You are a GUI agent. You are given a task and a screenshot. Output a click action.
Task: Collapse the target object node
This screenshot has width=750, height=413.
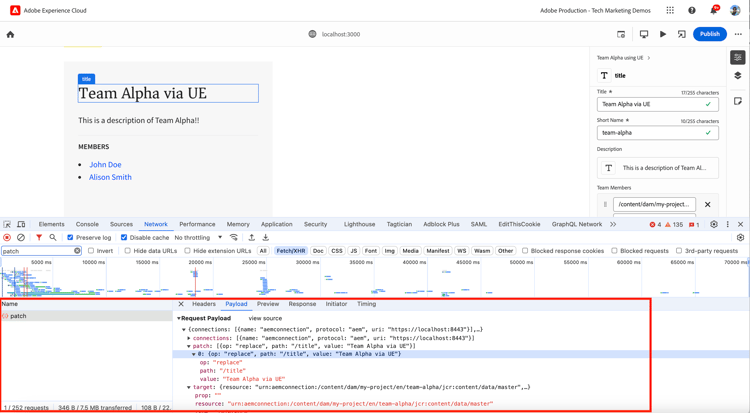(x=188, y=387)
